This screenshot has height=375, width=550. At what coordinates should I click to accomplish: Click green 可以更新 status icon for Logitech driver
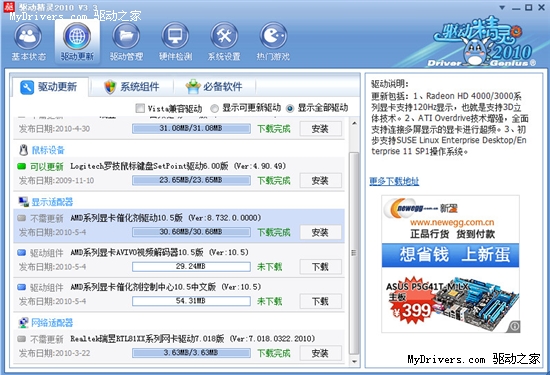pos(21,166)
